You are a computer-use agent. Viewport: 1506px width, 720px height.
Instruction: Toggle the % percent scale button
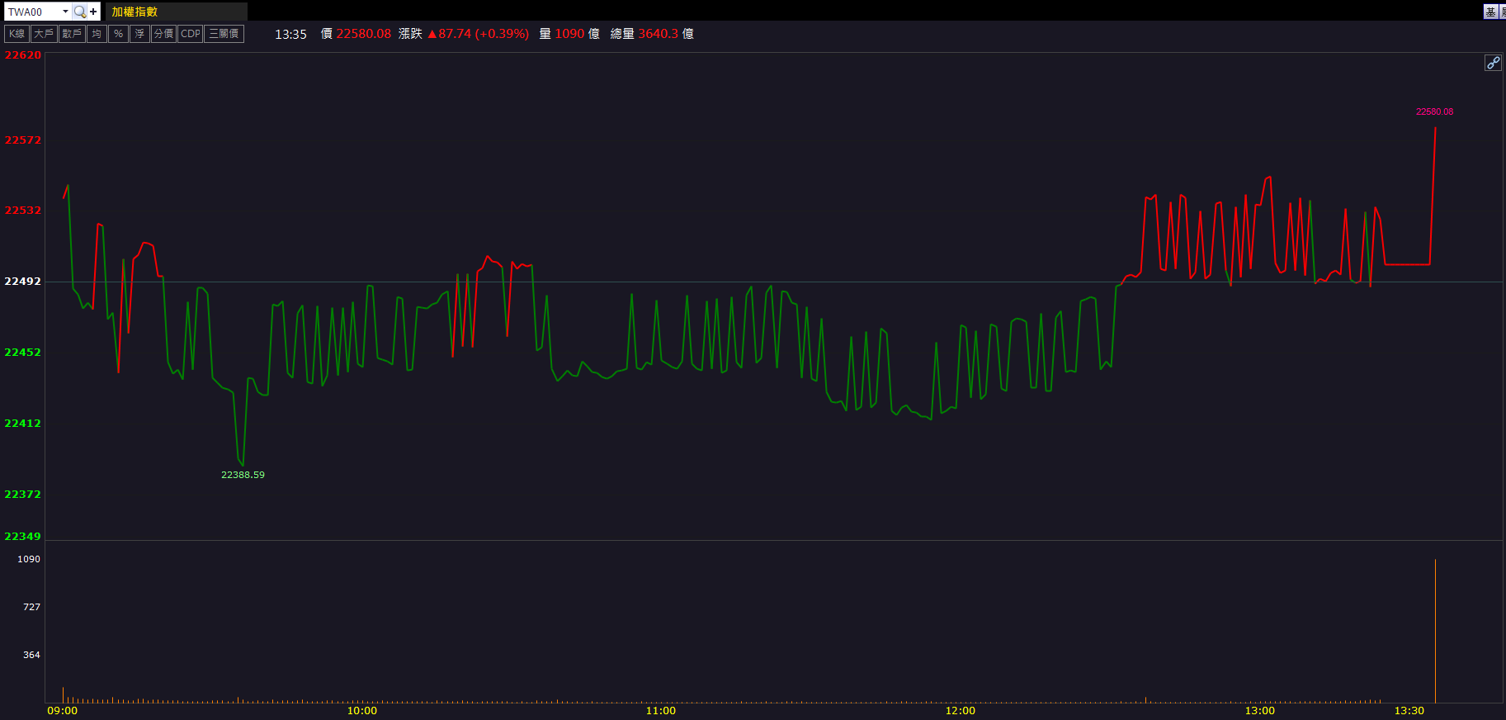click(x=118, y=34)
